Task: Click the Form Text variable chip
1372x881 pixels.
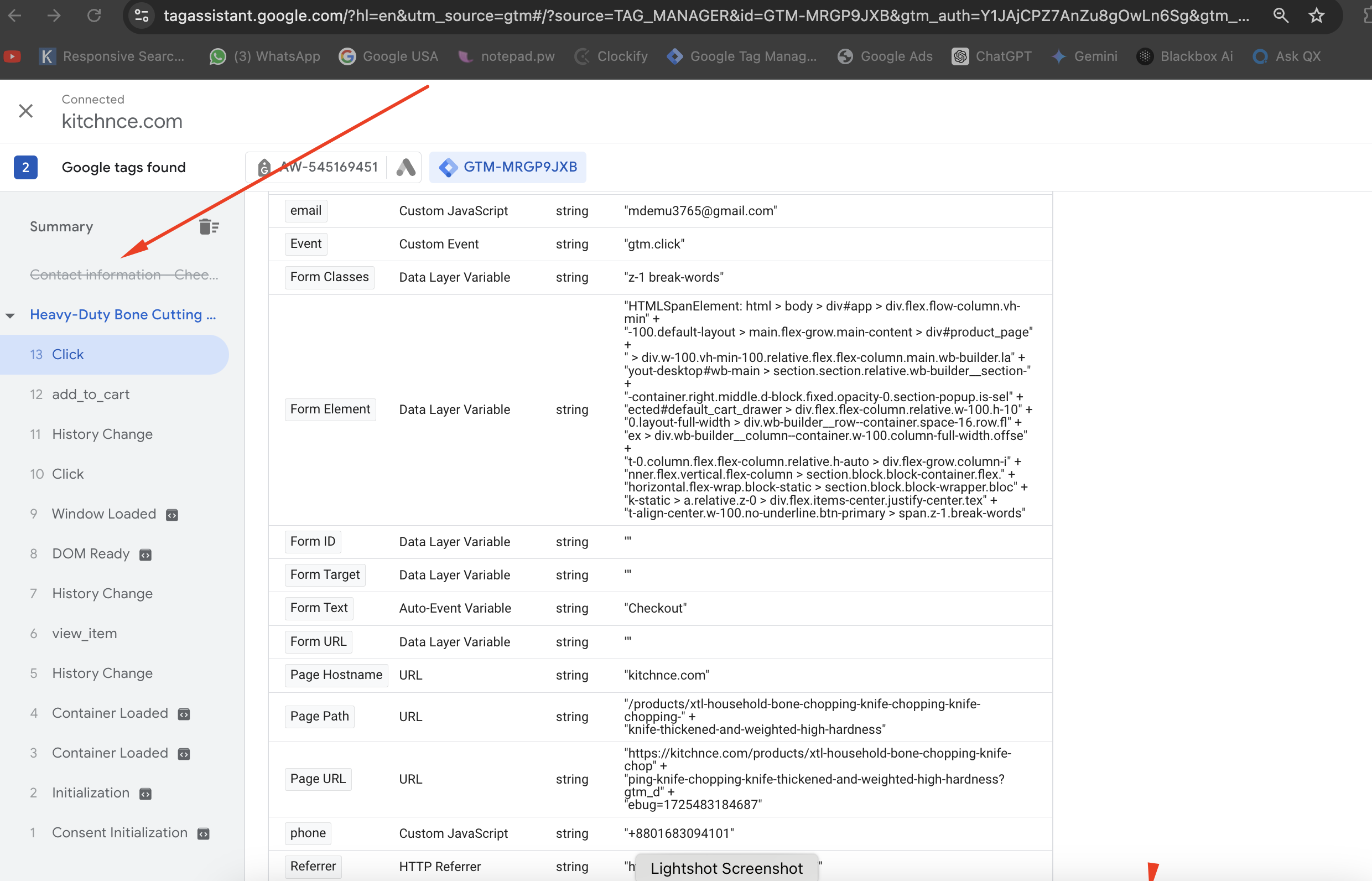Action: coord(319,608)
